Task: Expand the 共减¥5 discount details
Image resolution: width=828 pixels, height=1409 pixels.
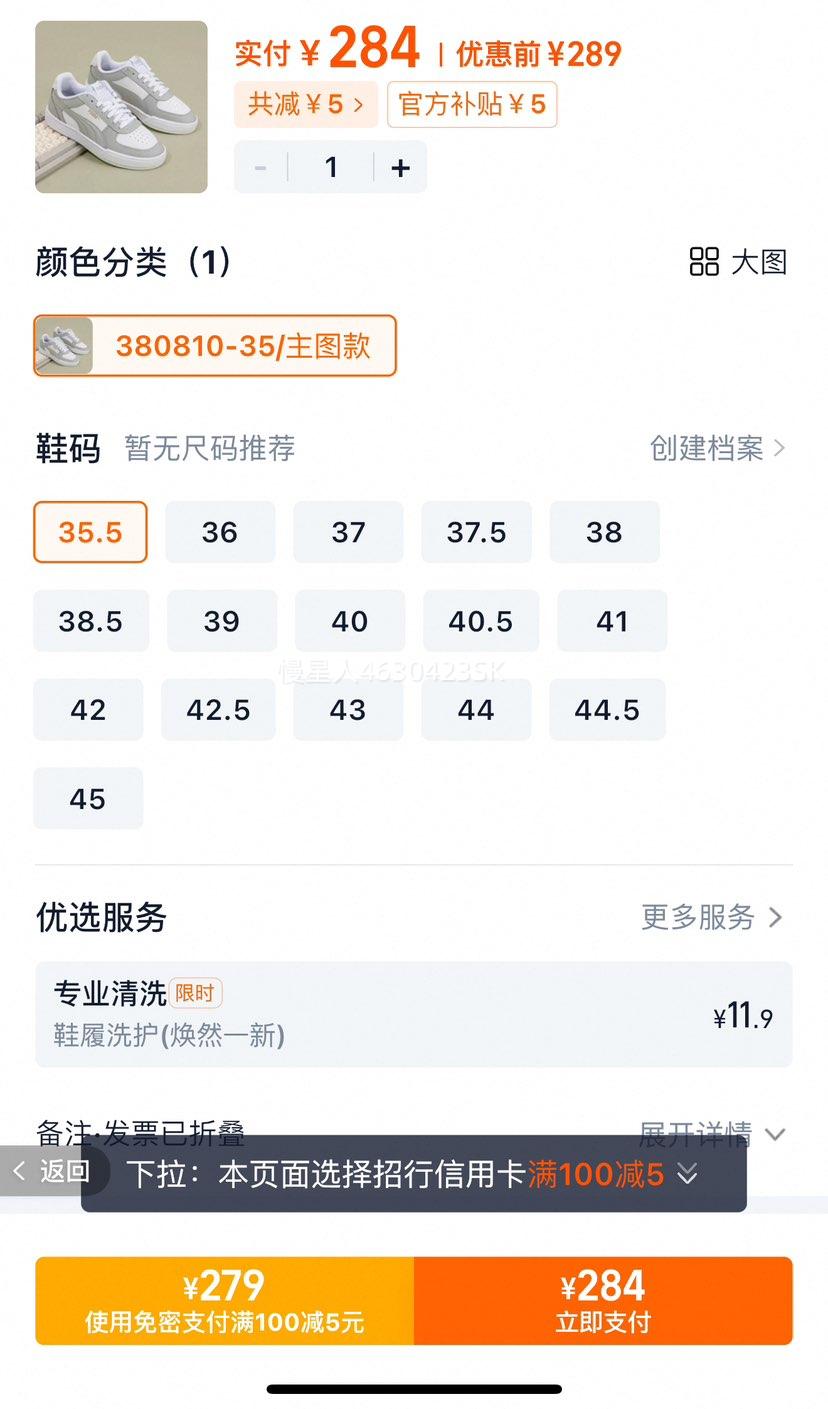Action: click(306, 104)
